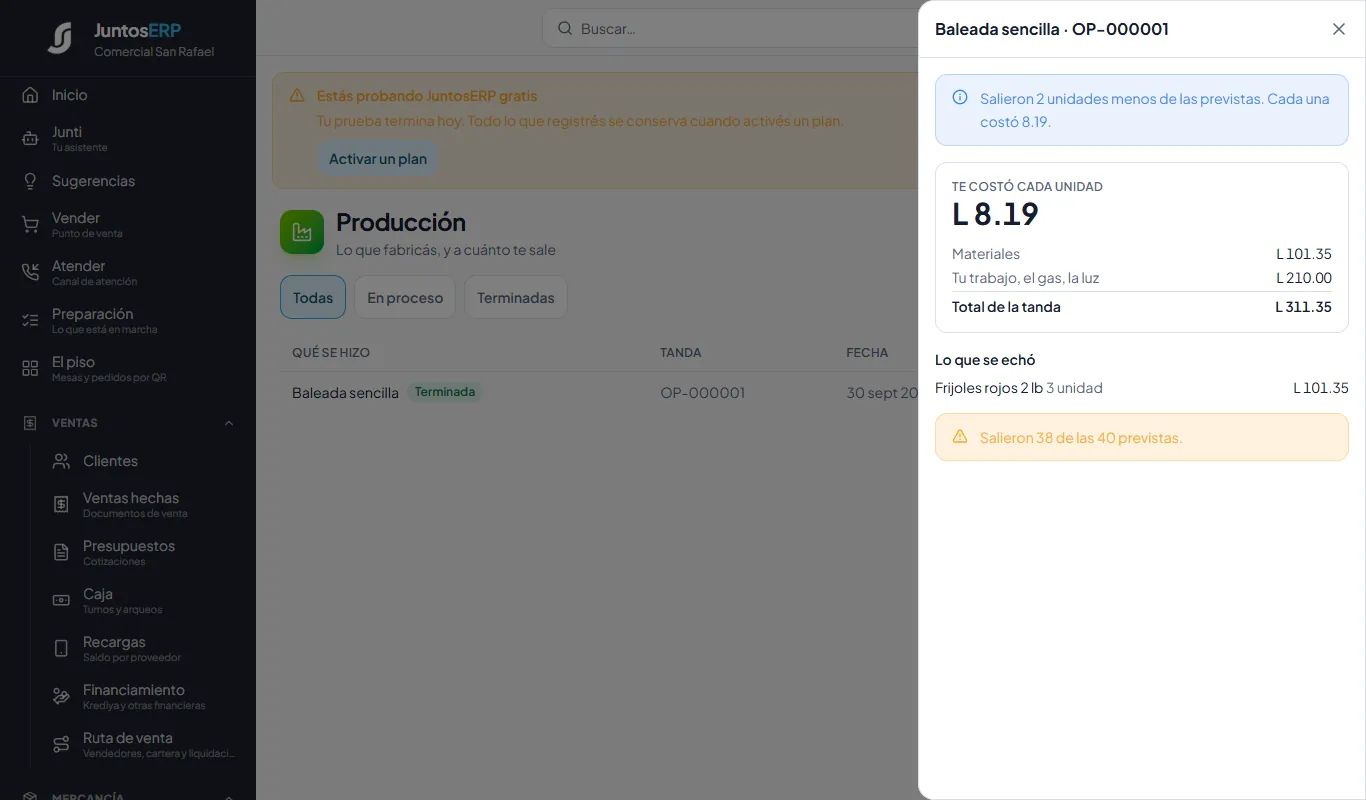Screen dimensions: 1366x800
Task: Select the Todas filter tab
Action: click(313, 297)
